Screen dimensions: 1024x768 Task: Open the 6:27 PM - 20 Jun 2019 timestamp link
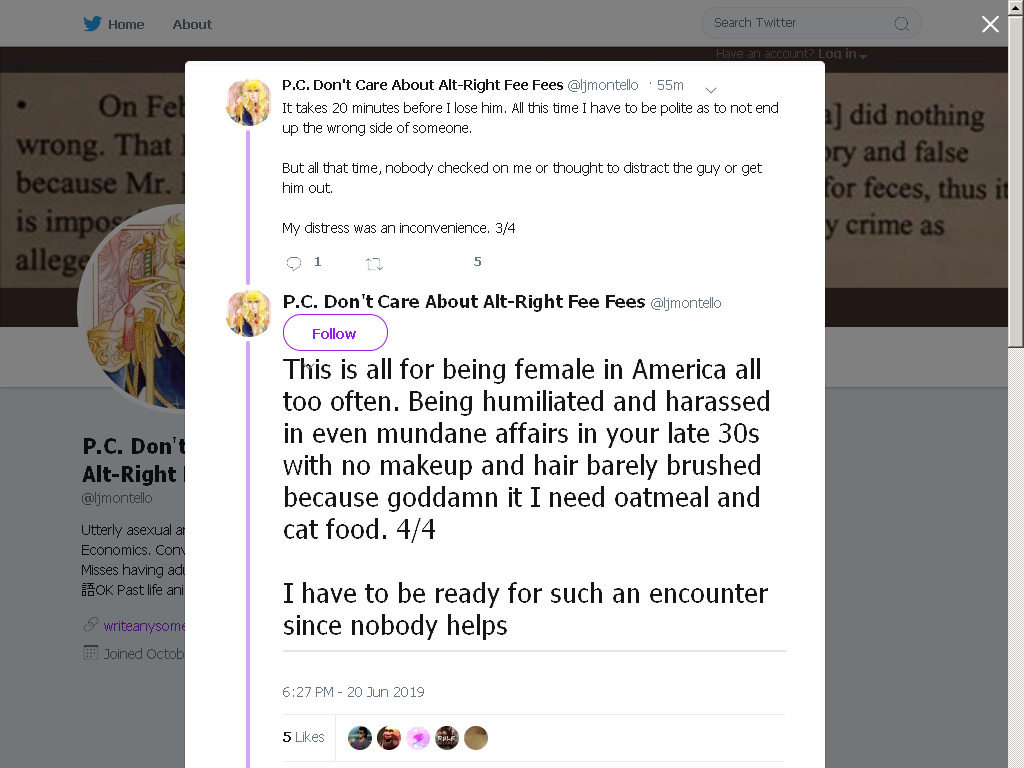click(353, 692)
